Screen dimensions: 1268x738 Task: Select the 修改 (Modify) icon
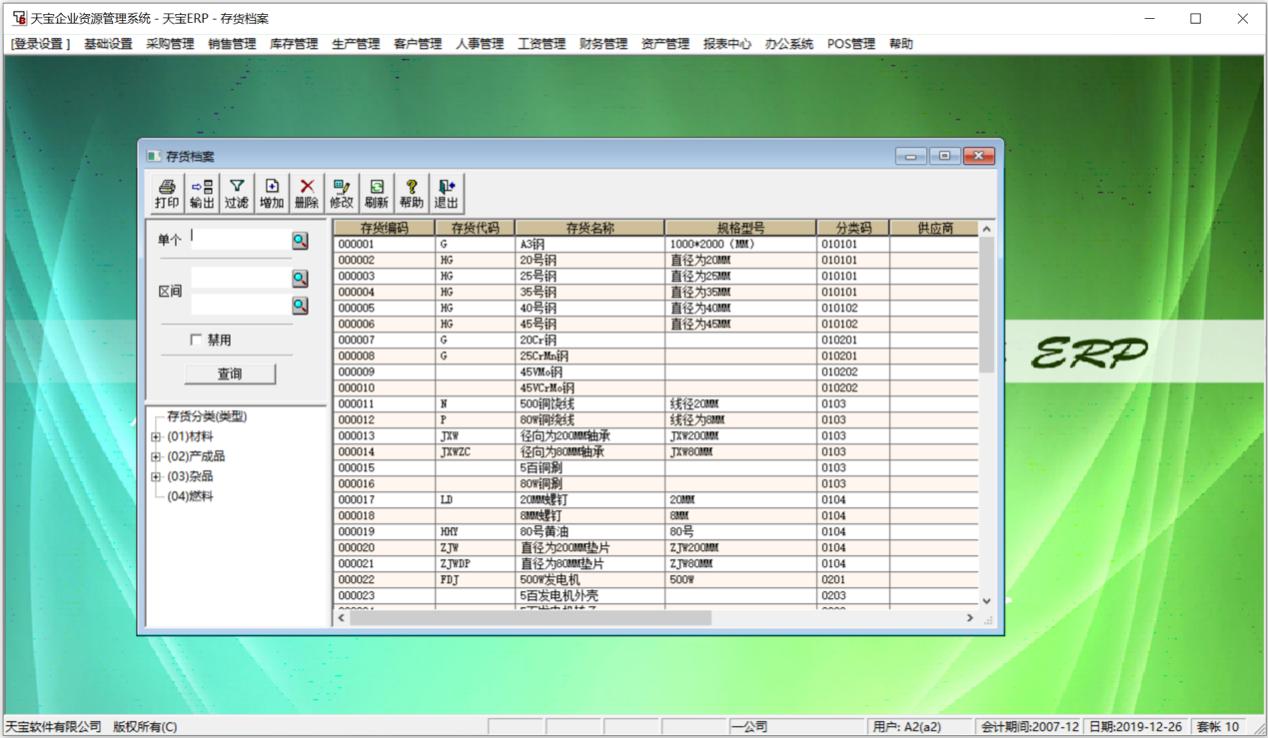pos(340,190)
